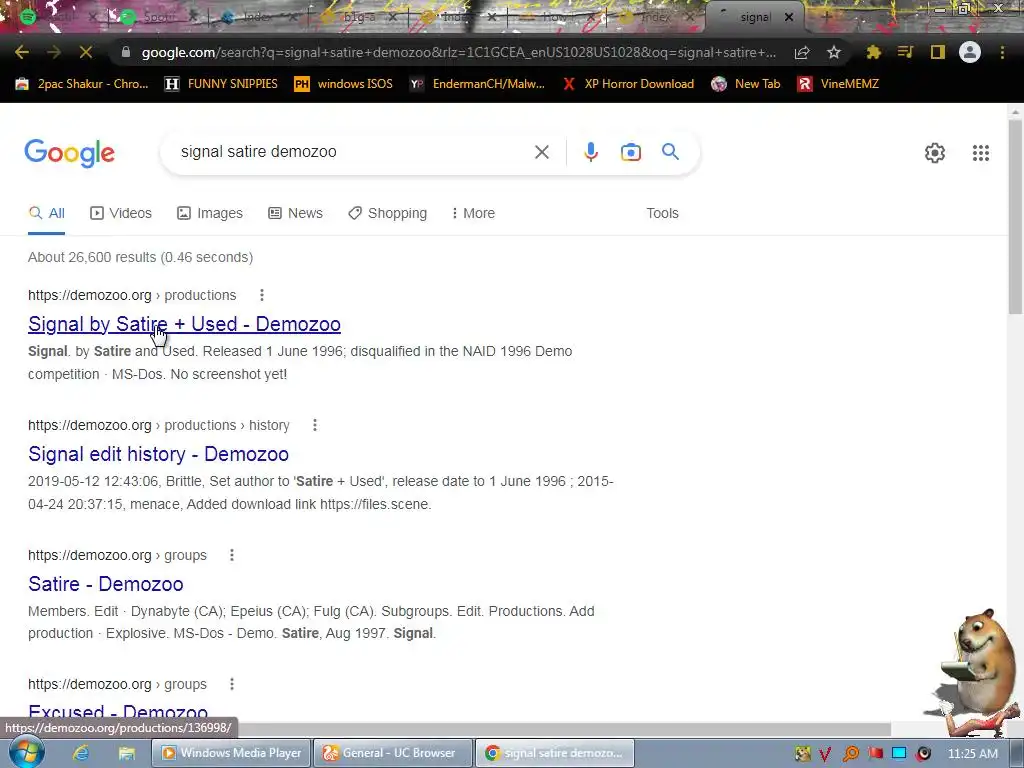Open the taskbar clock showing 11:25 AM
1024x768 pixels.
(972, 754)
